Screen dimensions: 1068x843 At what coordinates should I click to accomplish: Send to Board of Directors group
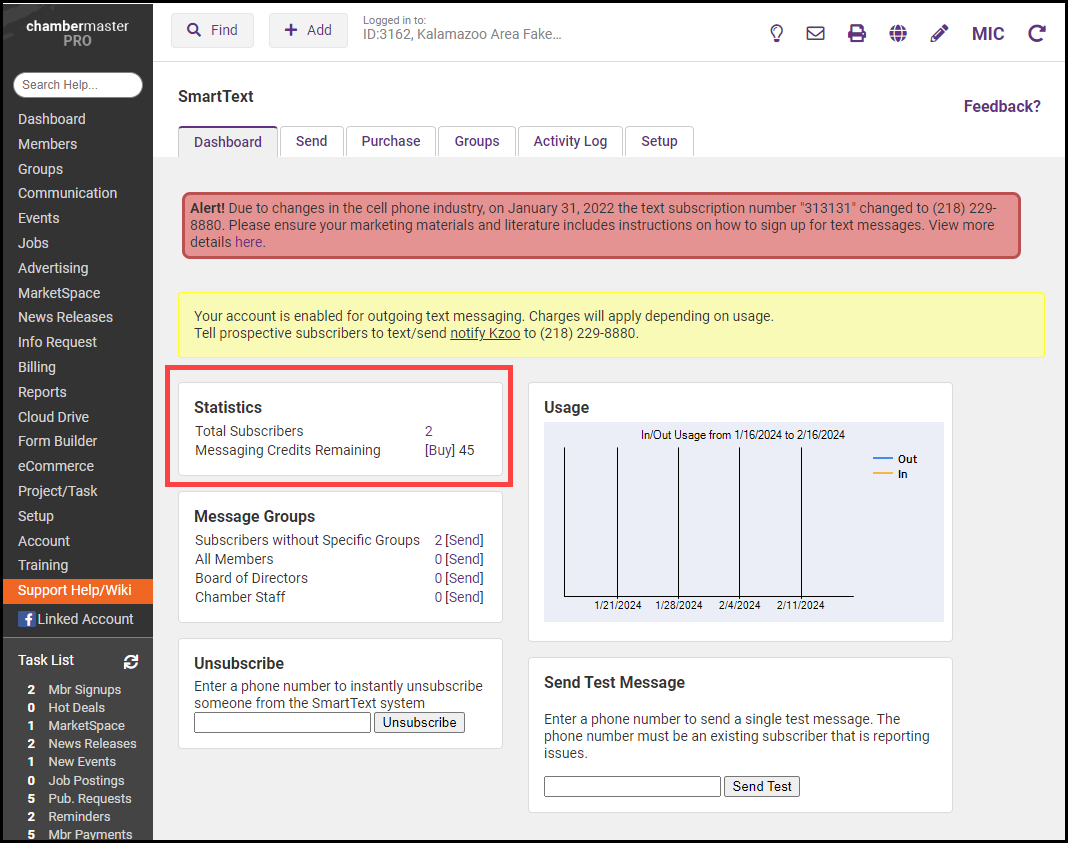[464, 578]
